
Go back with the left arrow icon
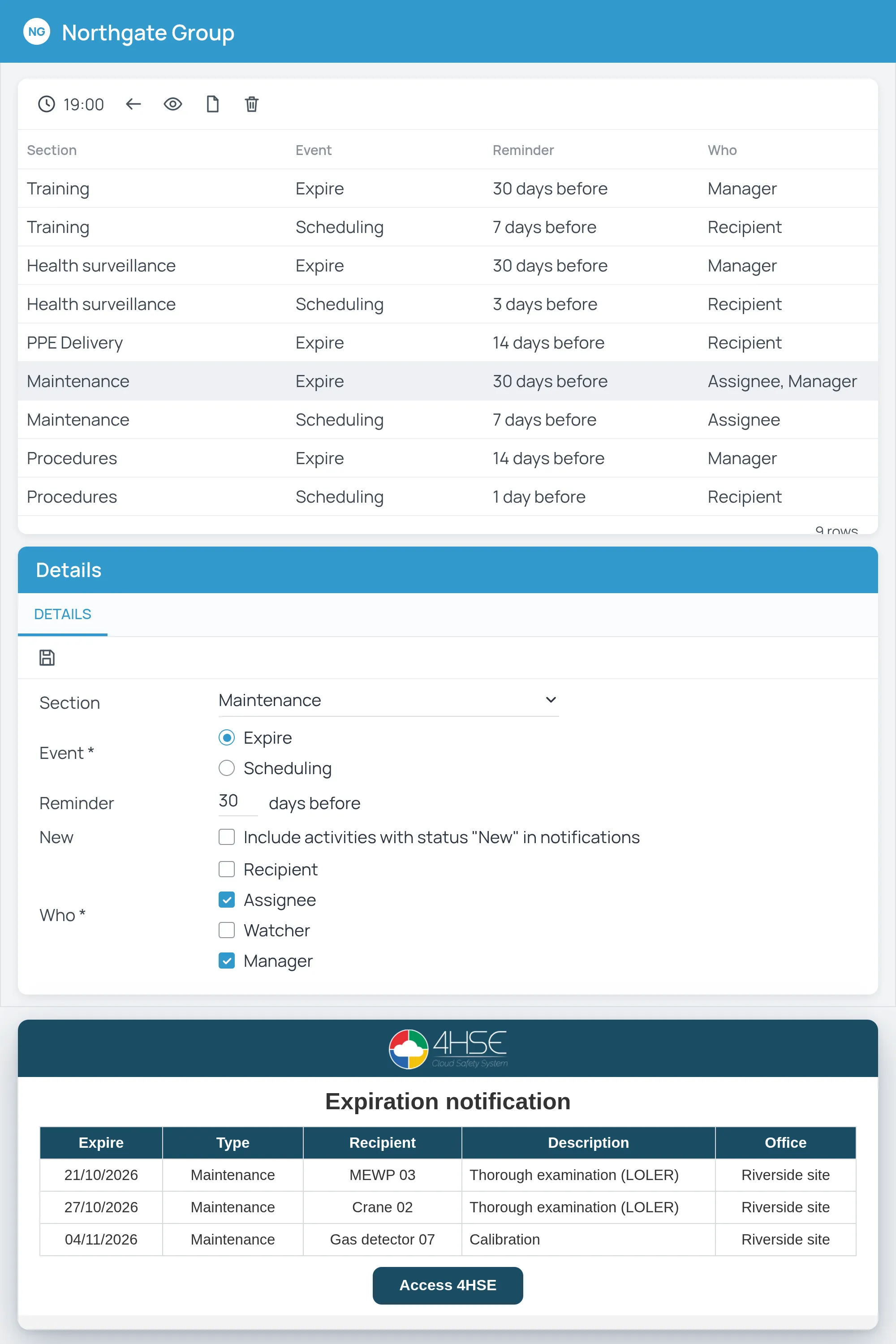133,104
